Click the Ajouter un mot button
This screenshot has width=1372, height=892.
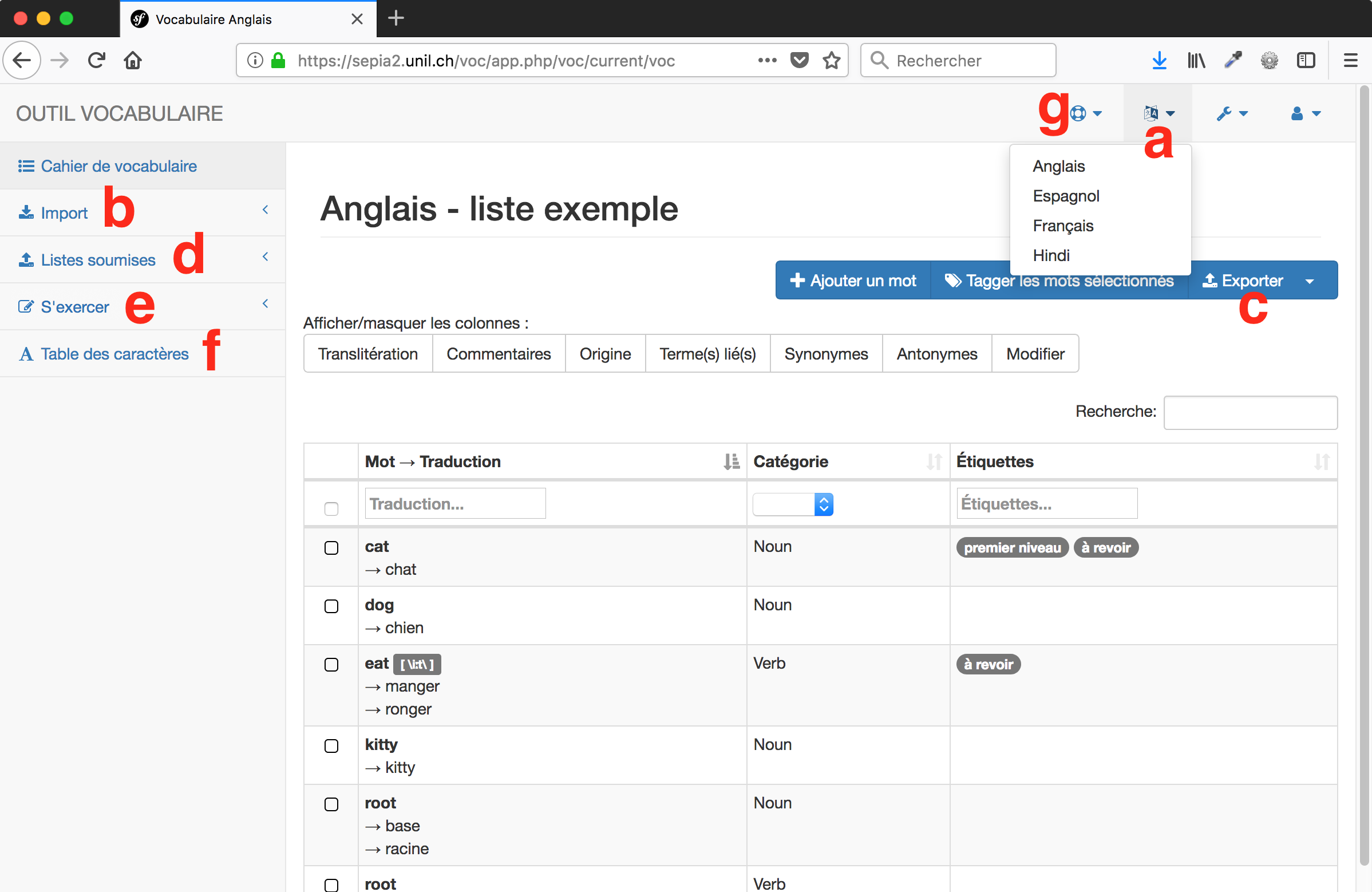(853, 281)
